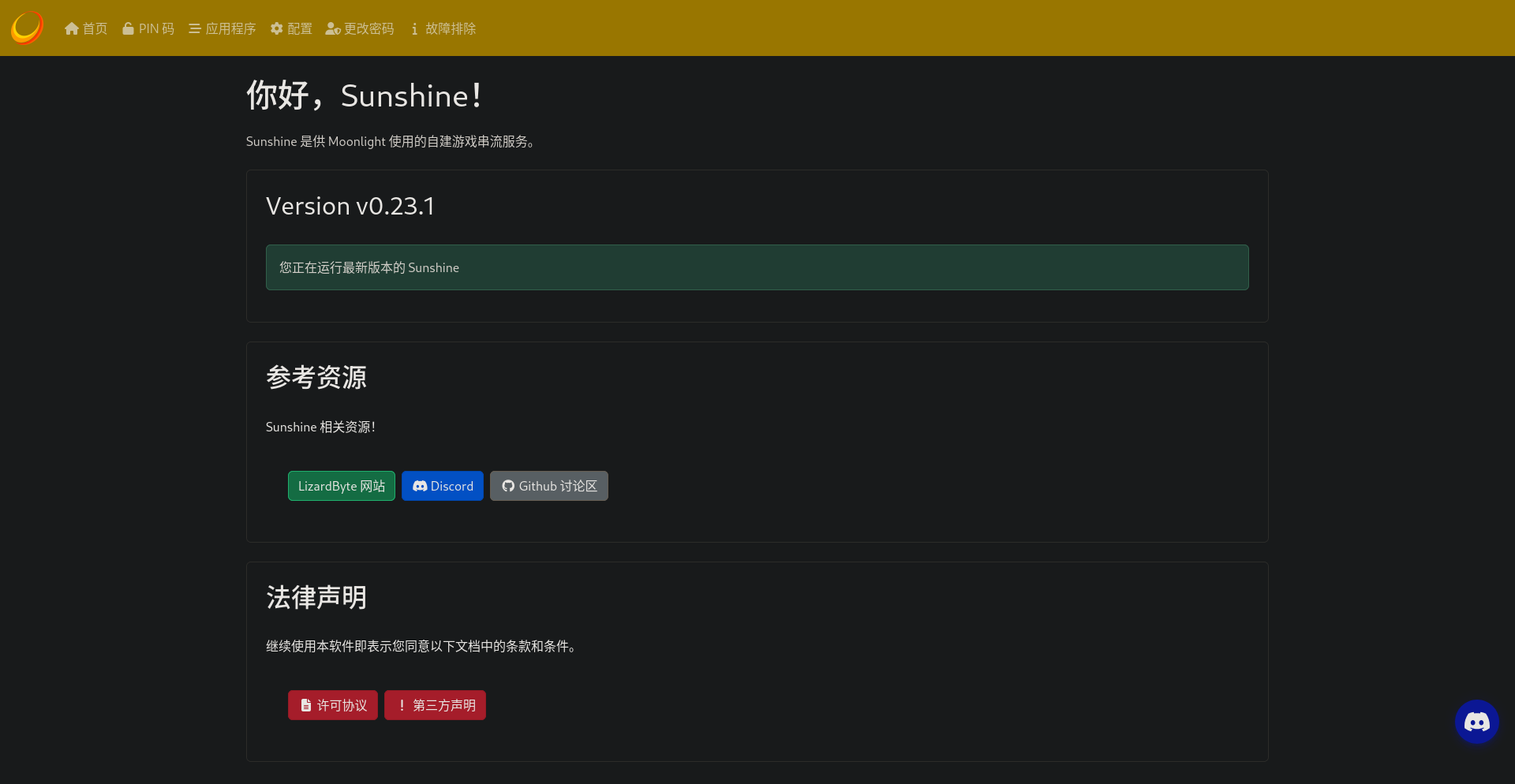Click the Sunshine logo in the navbar
This screenshot has height=784, width=1515.
pyautogui.click(x=26, y=28)
